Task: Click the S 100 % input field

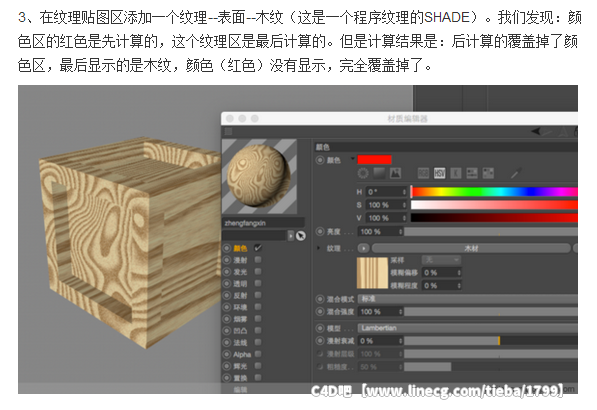Action: coord(386,205)
